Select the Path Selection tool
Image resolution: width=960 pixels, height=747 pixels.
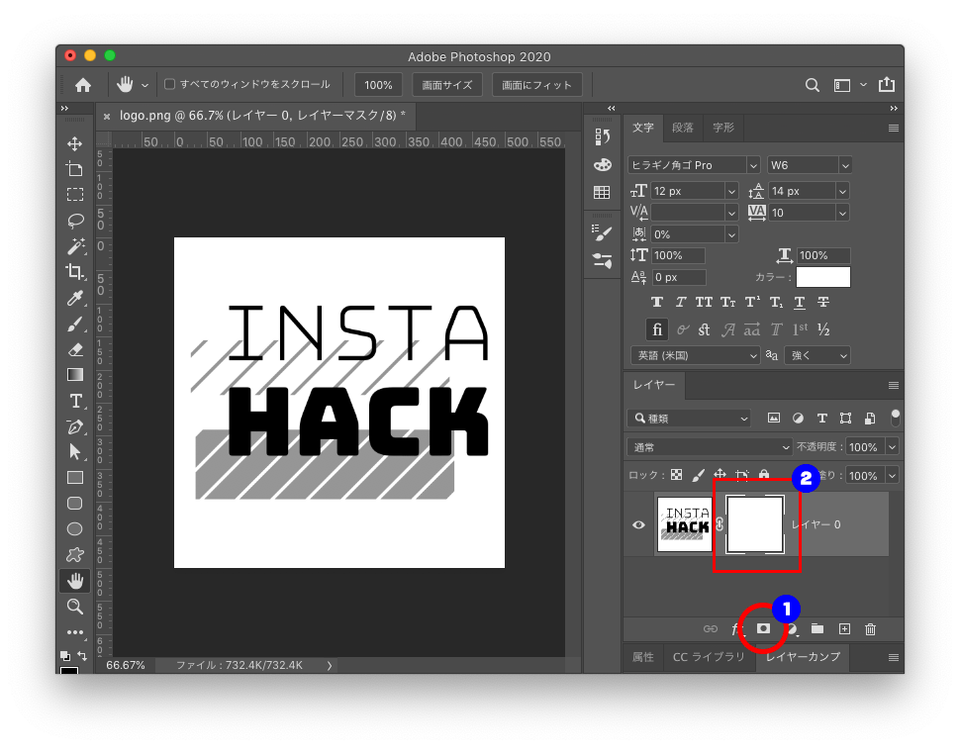pyautogui.click(x=75, y=452)
